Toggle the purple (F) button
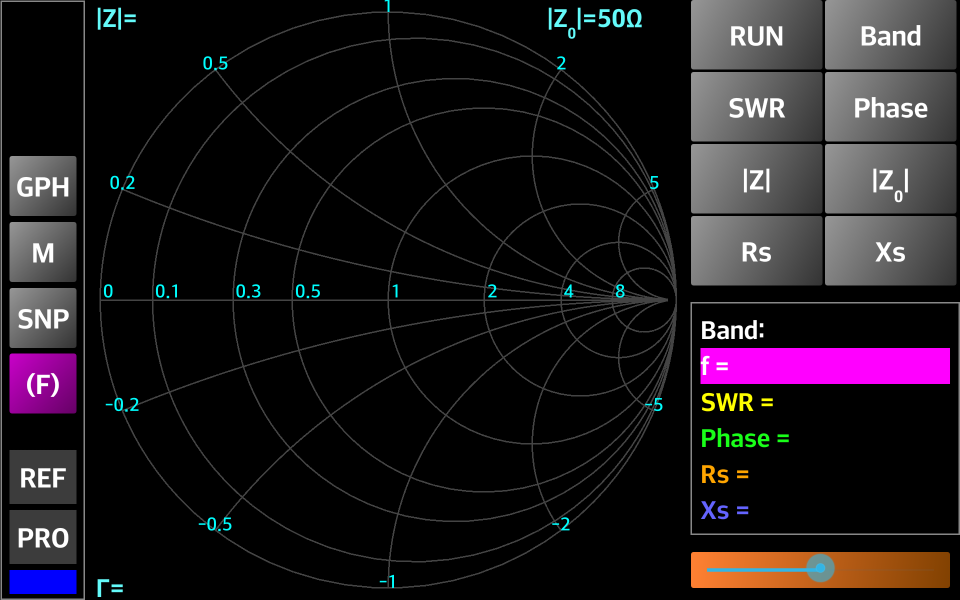960x600 pixels. point(43,384)
